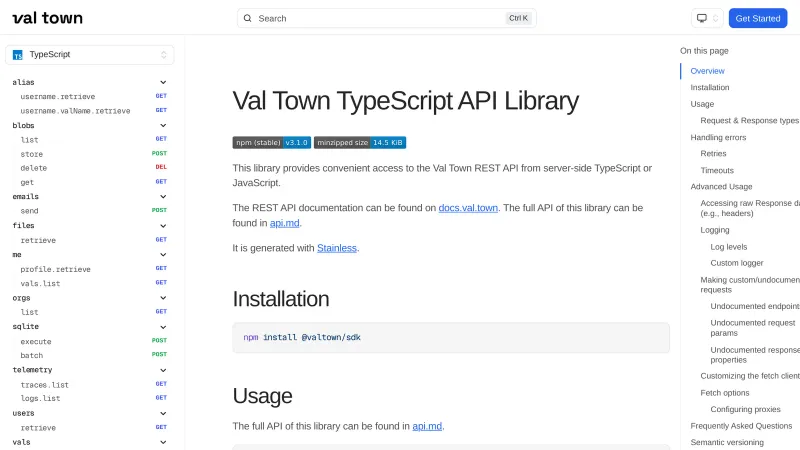
Task: Select blobs store POST endpoint
Action: coord(32,154)
